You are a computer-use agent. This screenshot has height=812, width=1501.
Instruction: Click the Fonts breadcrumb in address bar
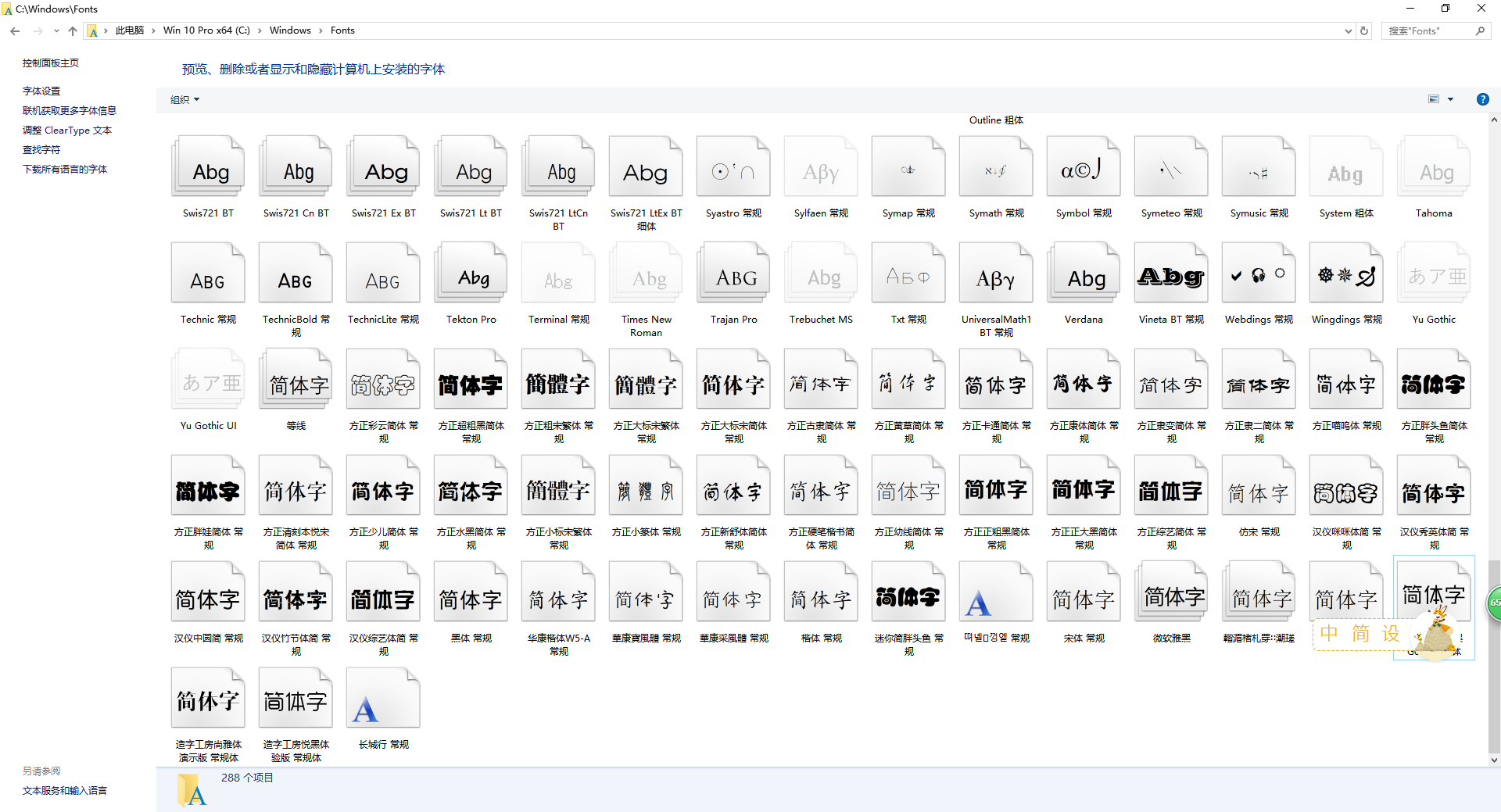tap(342, 30)
